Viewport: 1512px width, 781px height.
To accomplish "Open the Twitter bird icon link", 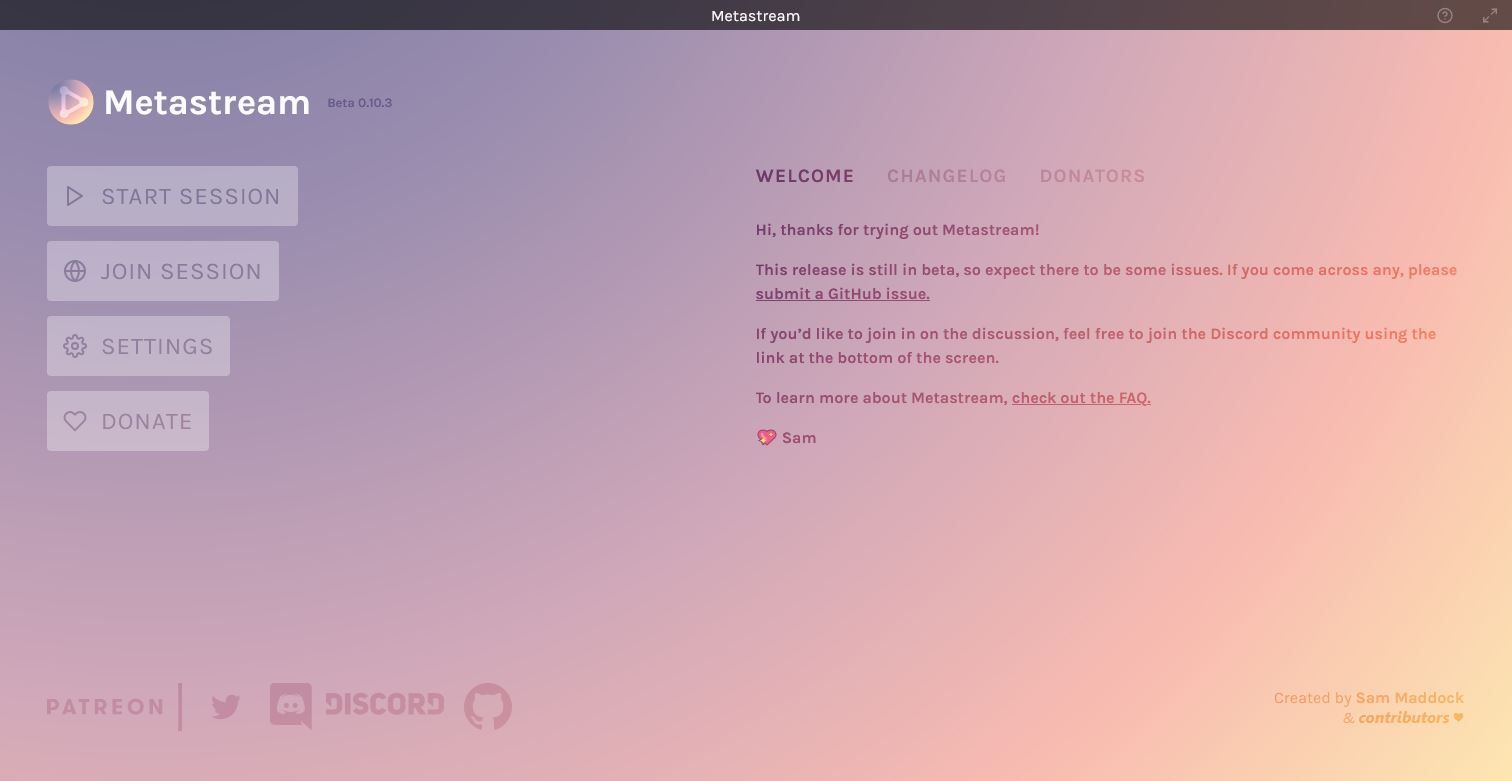I will point(226,707).
